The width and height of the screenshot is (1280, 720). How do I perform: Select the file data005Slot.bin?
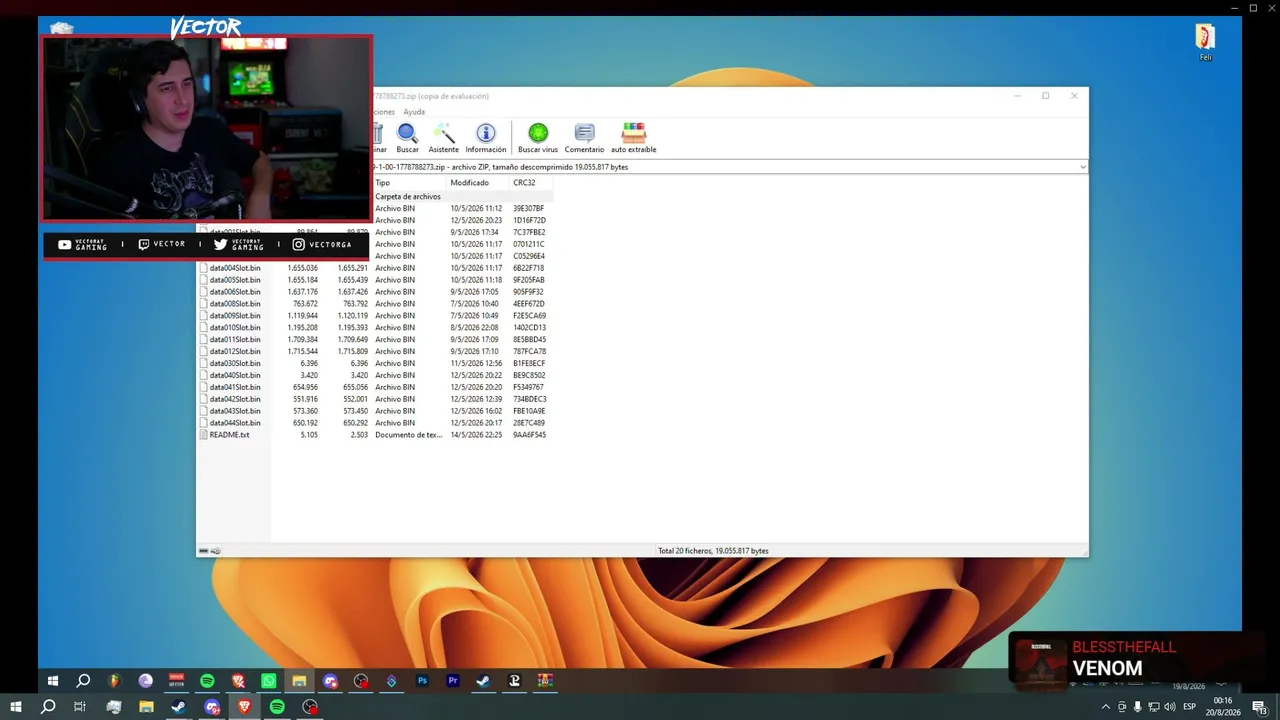[x=234, y=280]
